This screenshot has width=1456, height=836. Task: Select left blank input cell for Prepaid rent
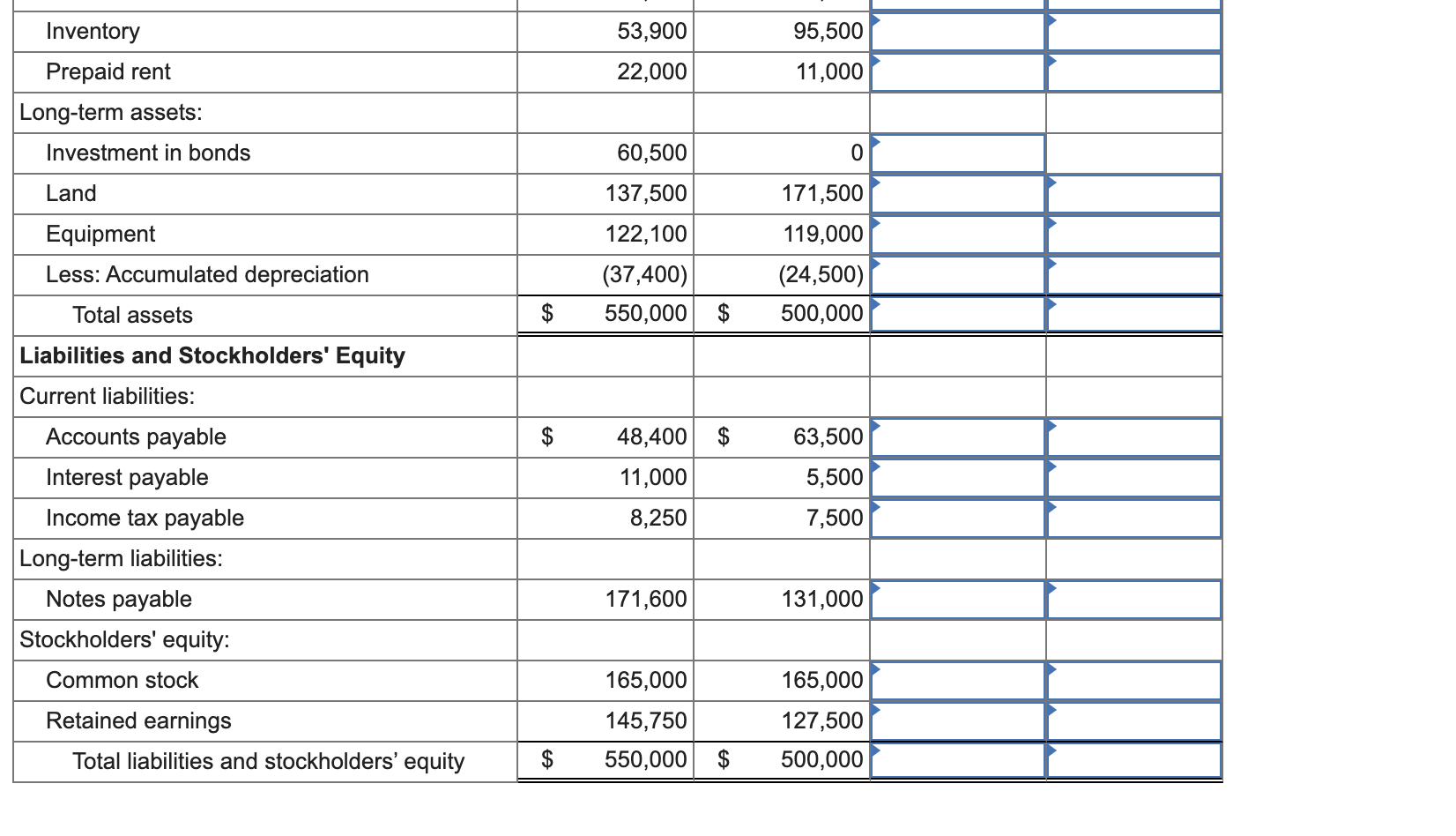[x=957, y=72]
